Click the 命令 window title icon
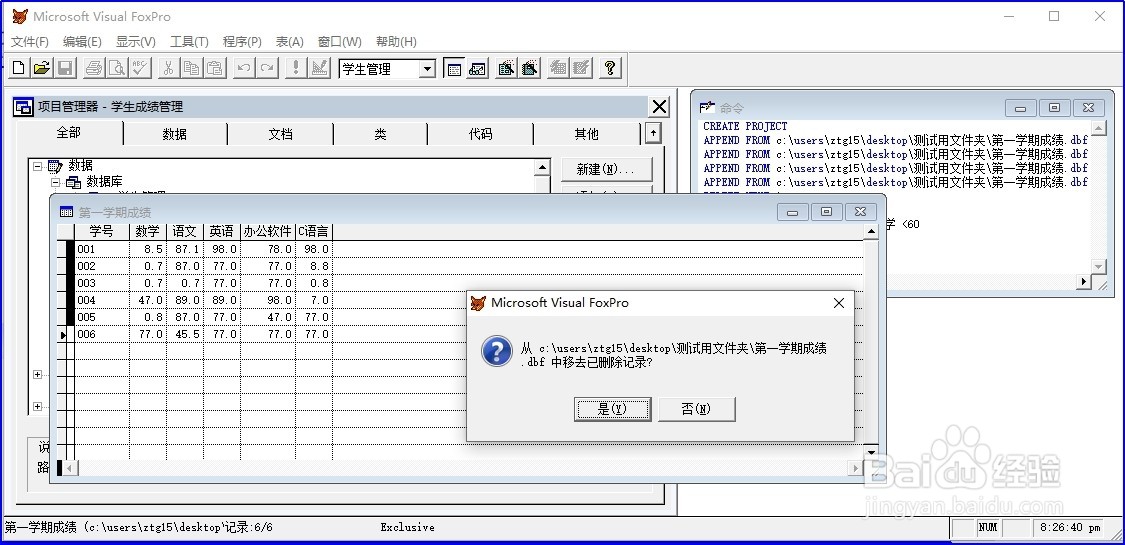The image size is (1125, 545). click(x=708, y=108)
